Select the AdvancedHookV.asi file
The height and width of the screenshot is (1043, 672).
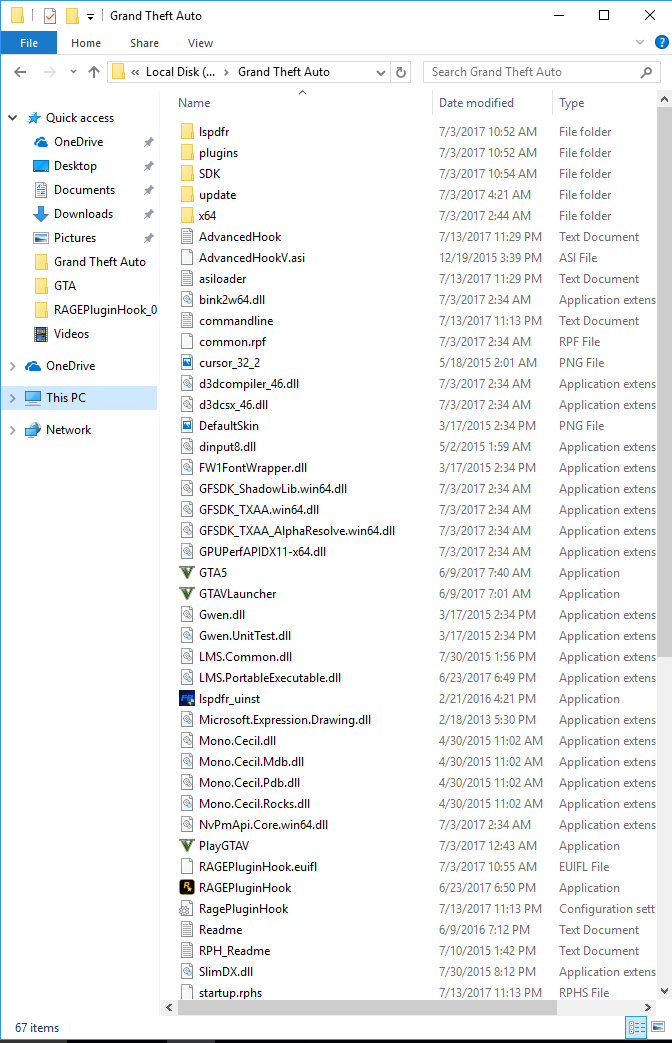[x=252, y=257]
